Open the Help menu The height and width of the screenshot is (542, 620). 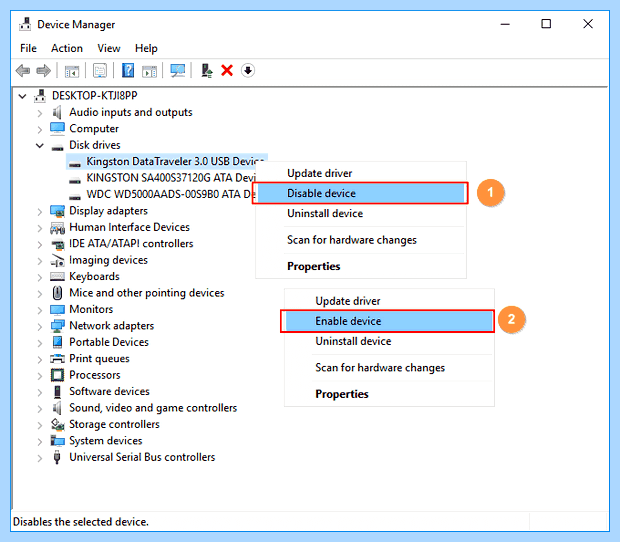point(146,48)
